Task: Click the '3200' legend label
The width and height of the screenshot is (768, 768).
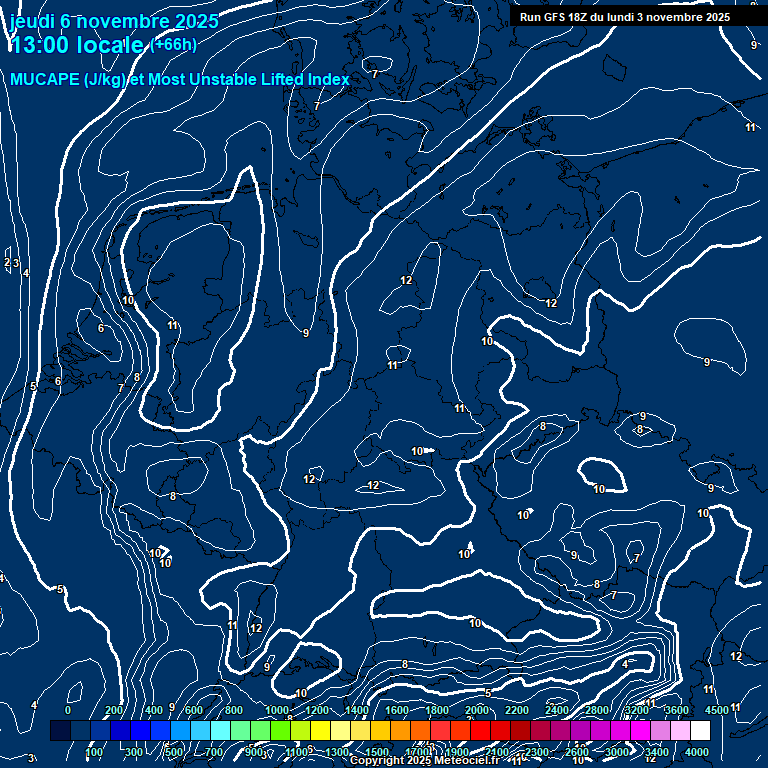Action: point(637,710)
